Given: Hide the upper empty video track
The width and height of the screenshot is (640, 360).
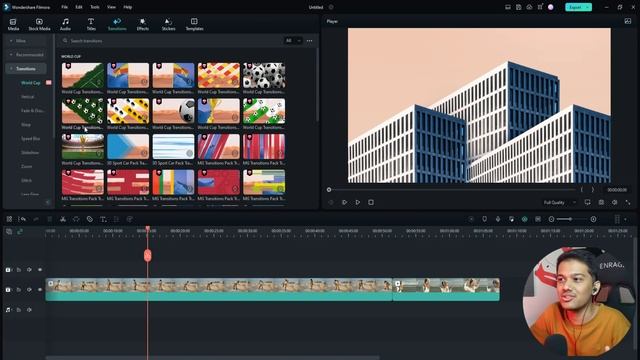Looking at the screenshot, I should coord(40,270).
